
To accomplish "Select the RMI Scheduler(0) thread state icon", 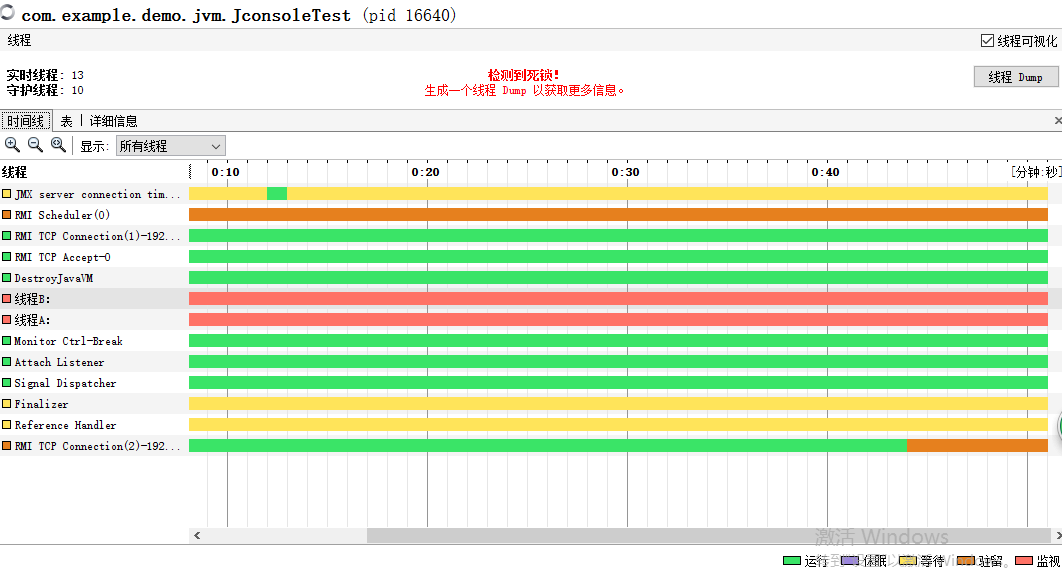I will pyautogui.click(x=6, y=215).
